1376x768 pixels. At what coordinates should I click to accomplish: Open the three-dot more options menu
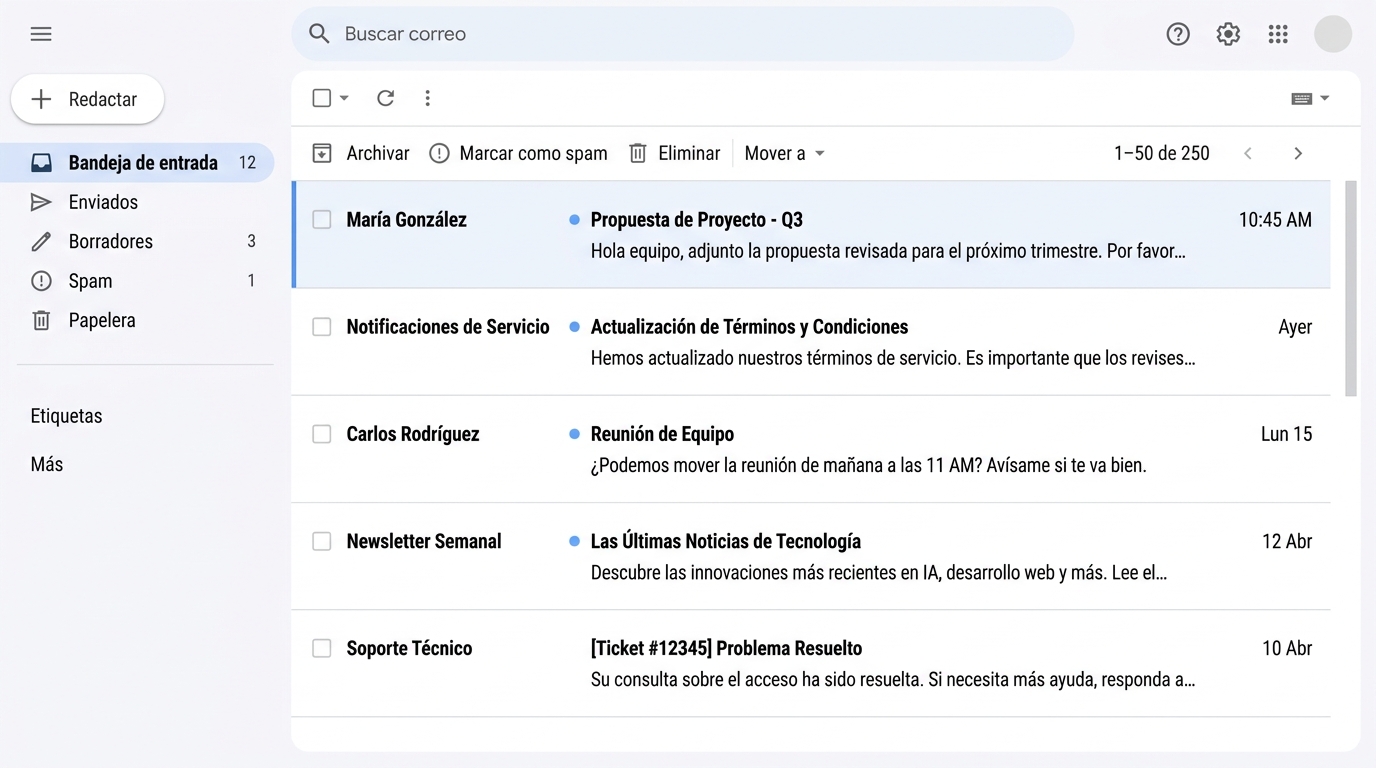tap(427, 98)
